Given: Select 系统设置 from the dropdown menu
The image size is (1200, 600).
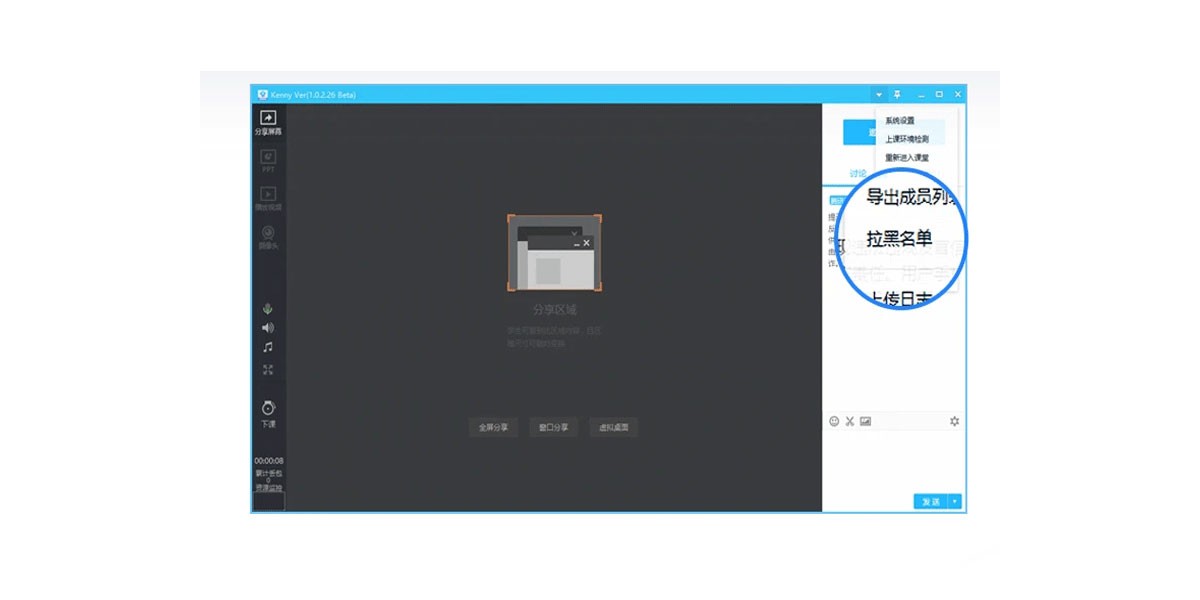Looking at the screenshot, I should click(x=900, y=121).
